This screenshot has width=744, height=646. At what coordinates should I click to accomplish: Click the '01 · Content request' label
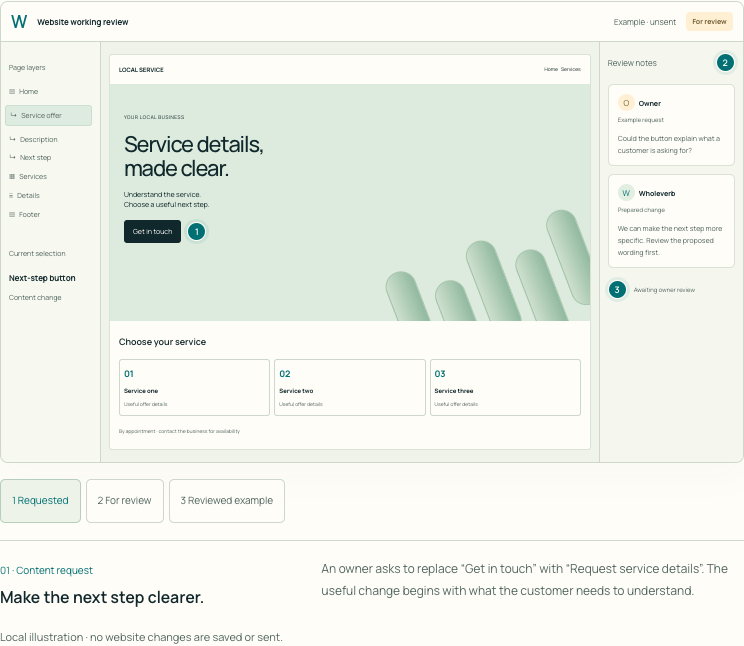[46, 571]
